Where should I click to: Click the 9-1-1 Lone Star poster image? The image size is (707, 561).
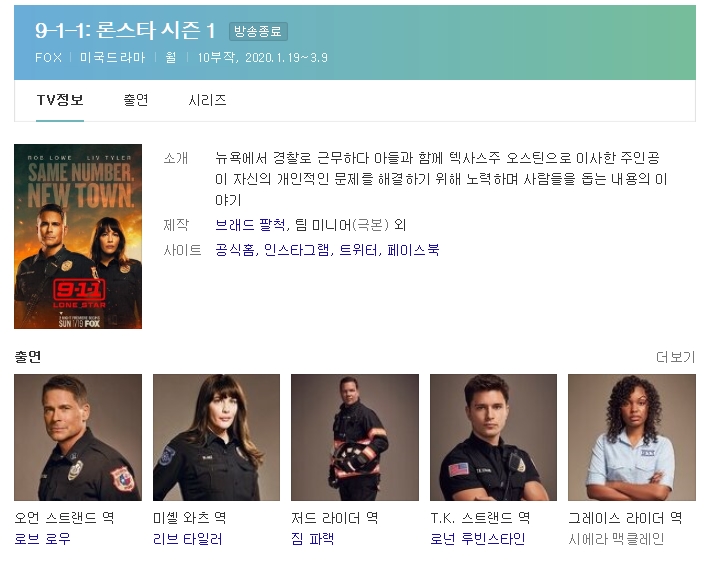pyautogui.click(x=78, y=236)
